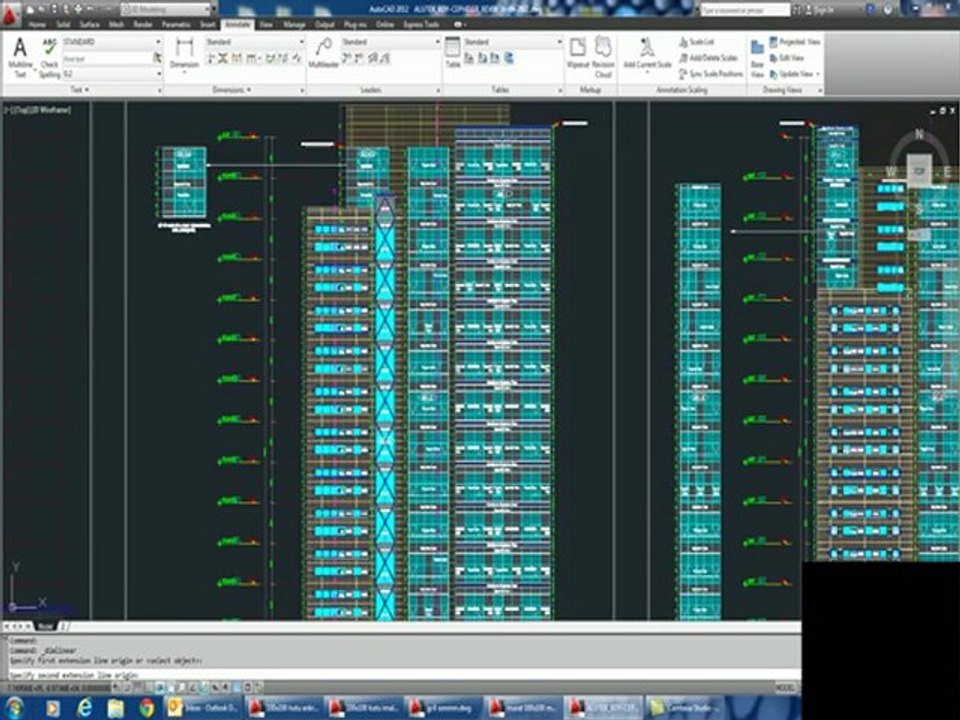
Task: Select the Wipeout tool
Action: click(577, 53)
